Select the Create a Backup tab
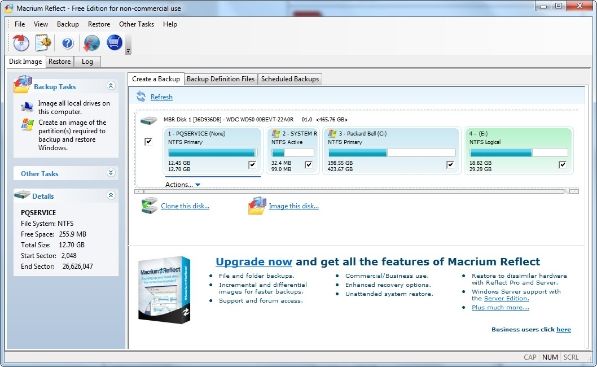 (x=156, y=78)
